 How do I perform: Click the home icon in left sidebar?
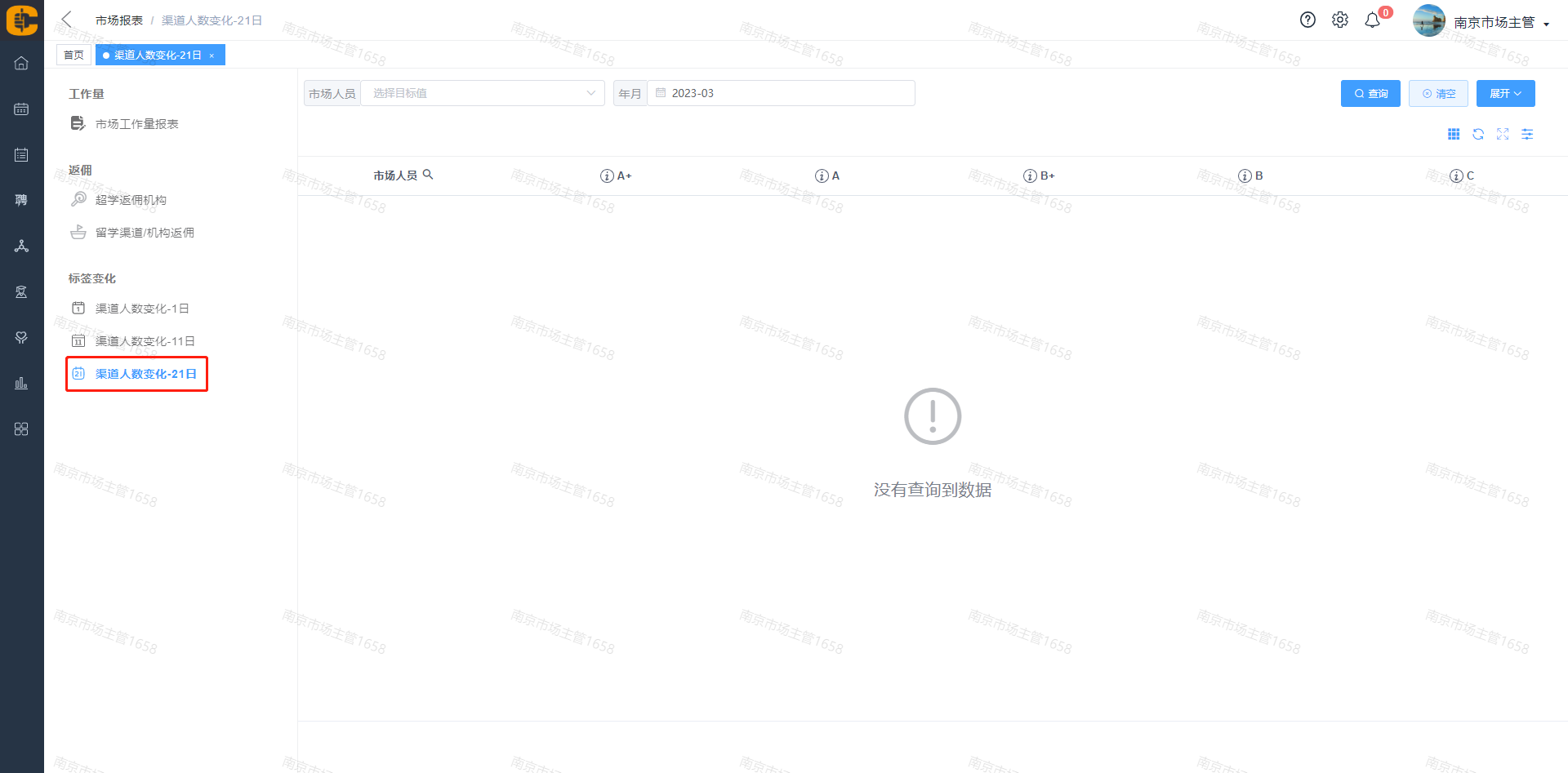pyautogui.click(x=21, y=64)
